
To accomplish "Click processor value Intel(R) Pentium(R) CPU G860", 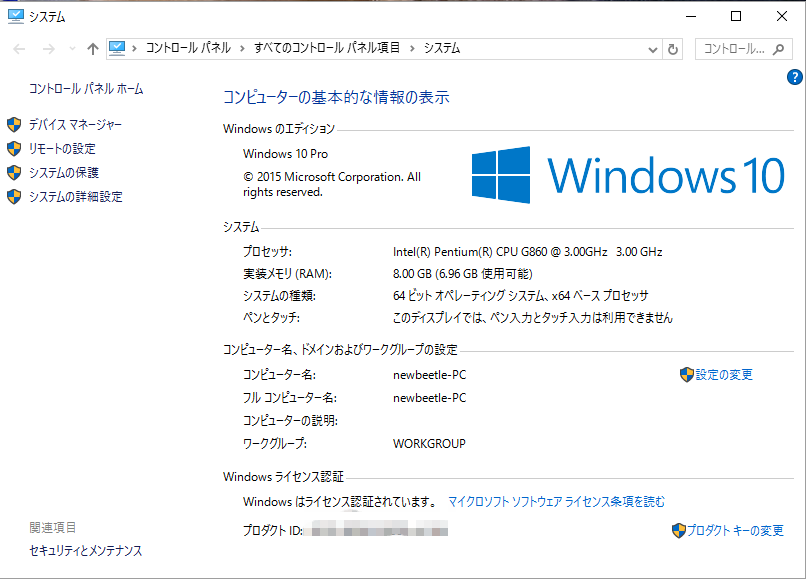I will (x=527, y=252).
